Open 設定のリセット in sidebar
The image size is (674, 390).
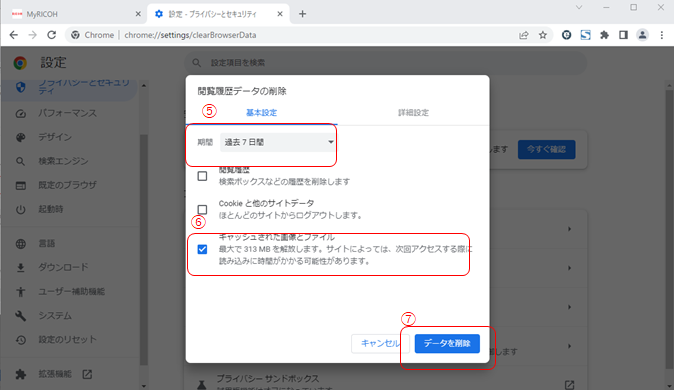tap(67, 340)
